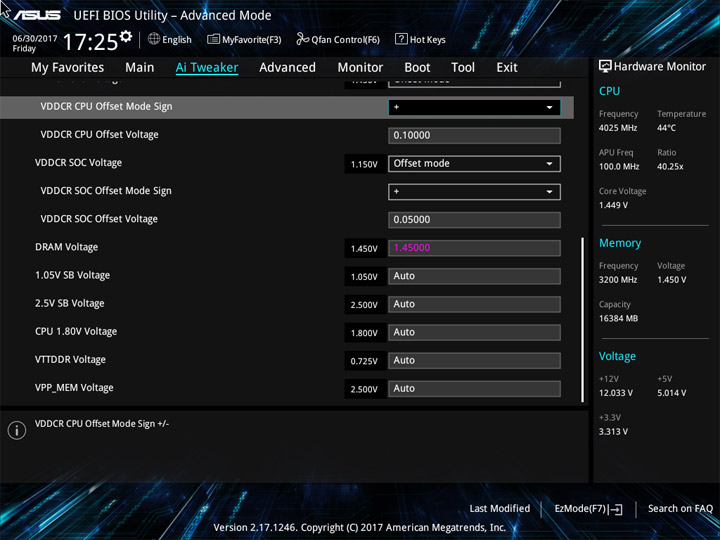This screenshot has height=540, width=720.
Task: Click the Qfan Control(F6) label
Action: (345, 40)
